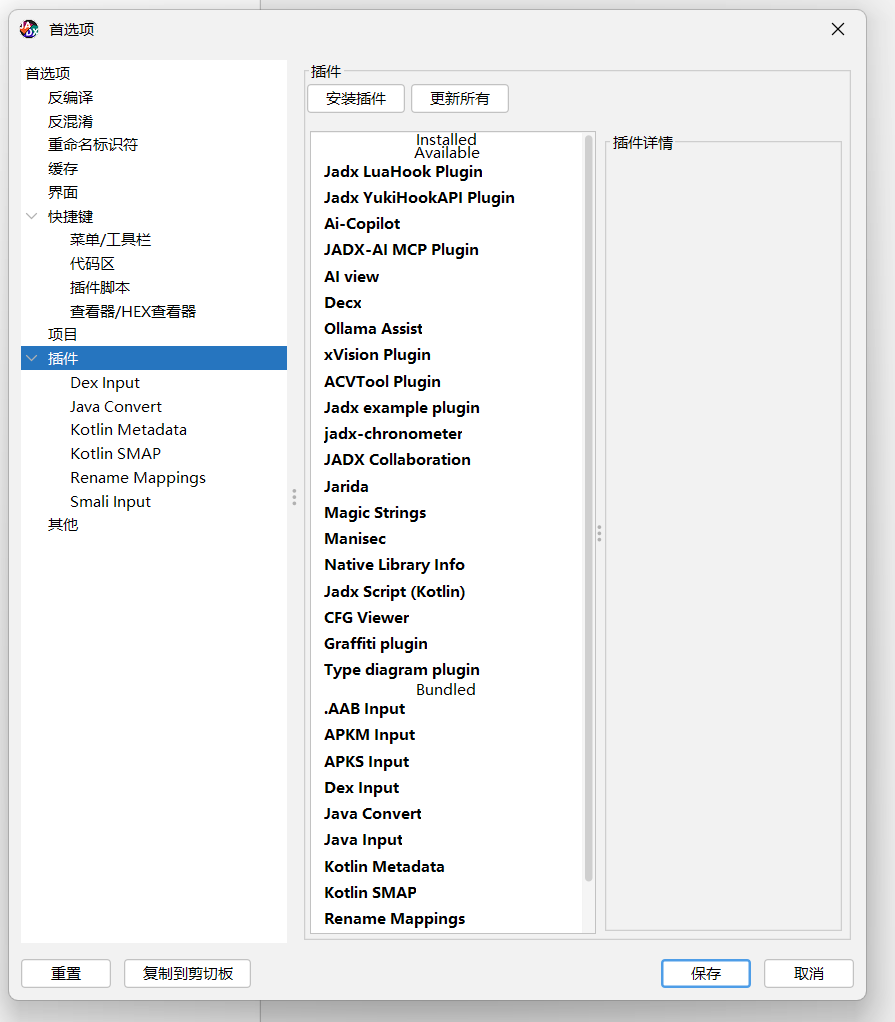Viewport: 895px width, 1022px height.
Task: Select the CFG Viewer plugin
Action: [x=366, y=618]
